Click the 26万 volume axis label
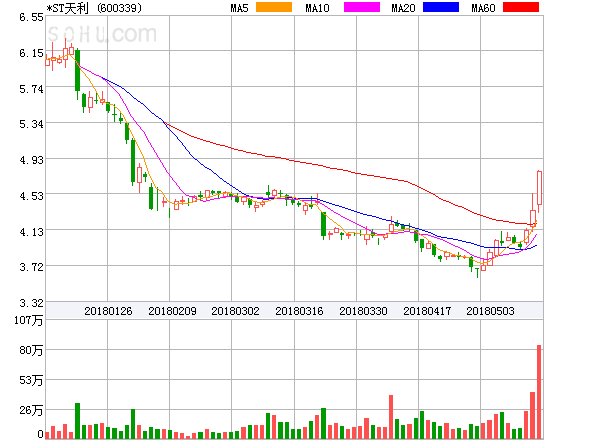 coord(31,411)
